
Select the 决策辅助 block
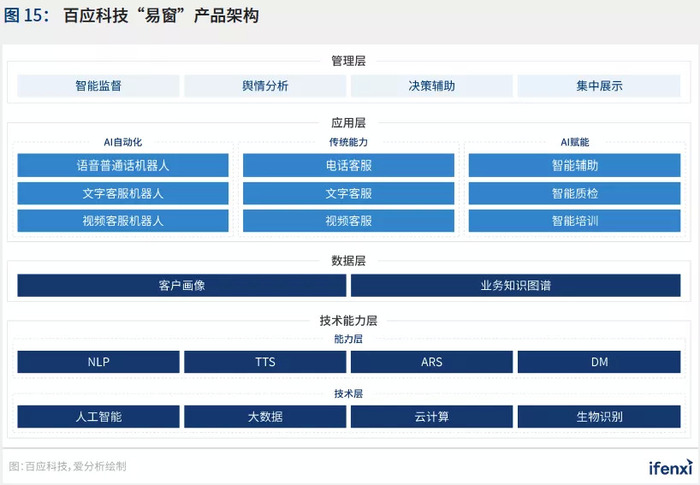tap(432, 86)
